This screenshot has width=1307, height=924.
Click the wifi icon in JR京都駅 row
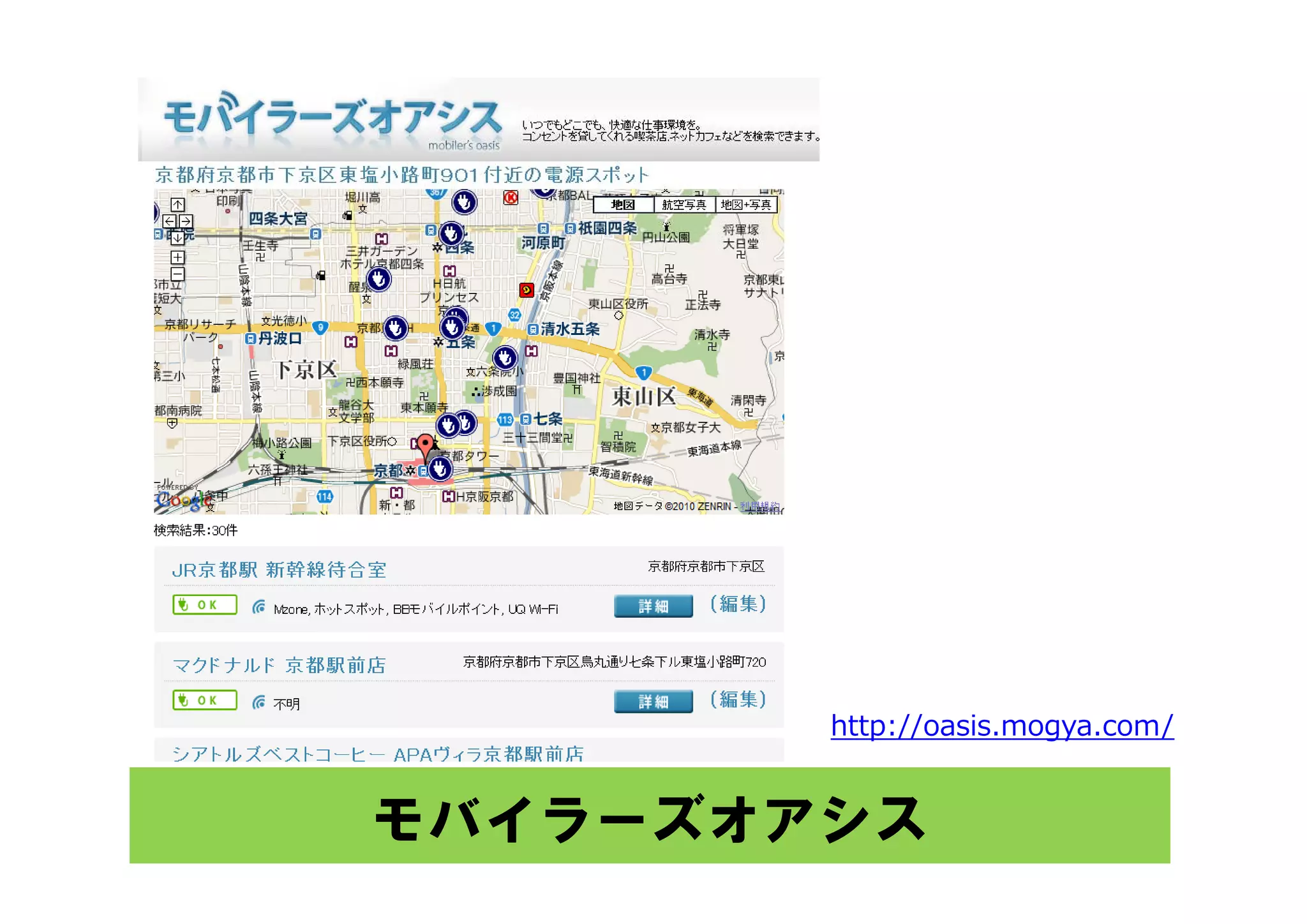tap(258, 607)
